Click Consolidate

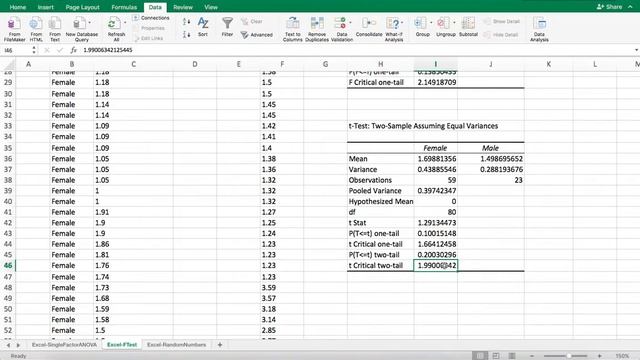[x=369, y=27]
